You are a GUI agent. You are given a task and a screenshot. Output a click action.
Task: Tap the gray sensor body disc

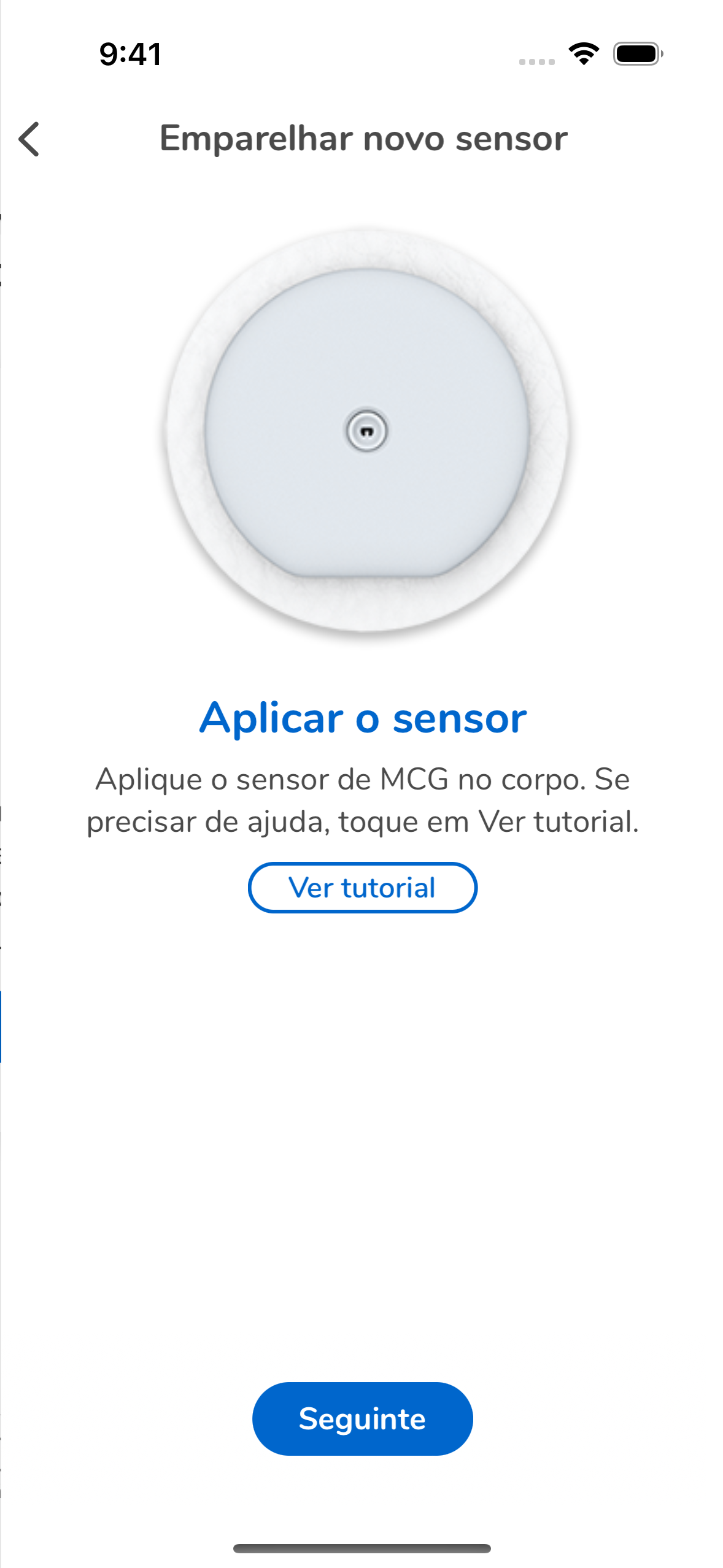[x=366, y=503]
